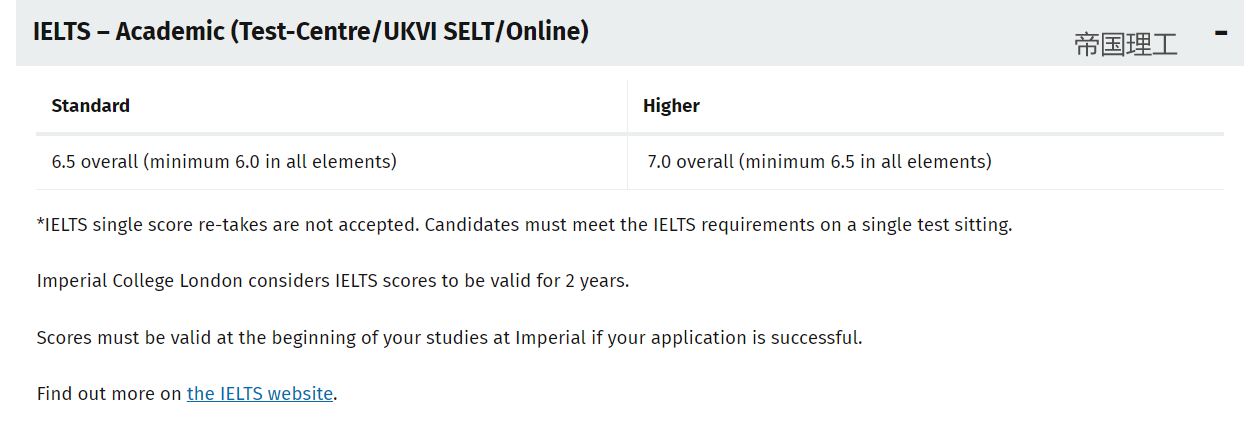
Task: Click the IELTS – Academic accordion heading
Action: click(310, 32)
